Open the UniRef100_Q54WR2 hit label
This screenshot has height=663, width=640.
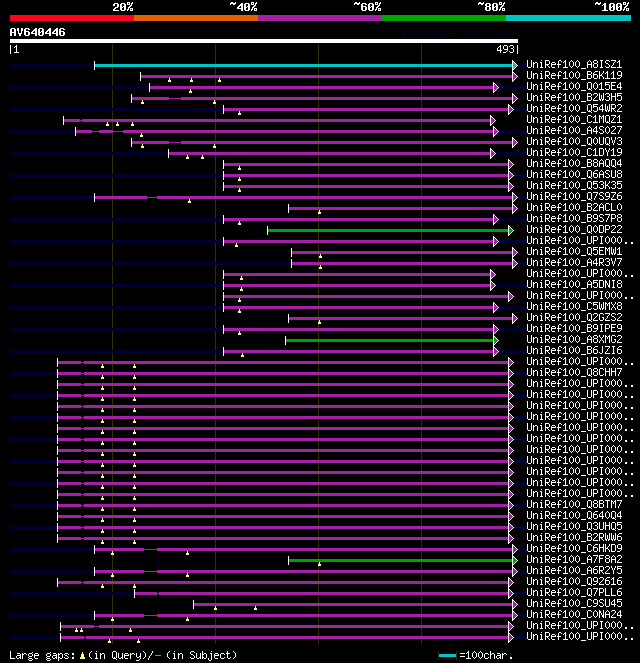574,108
